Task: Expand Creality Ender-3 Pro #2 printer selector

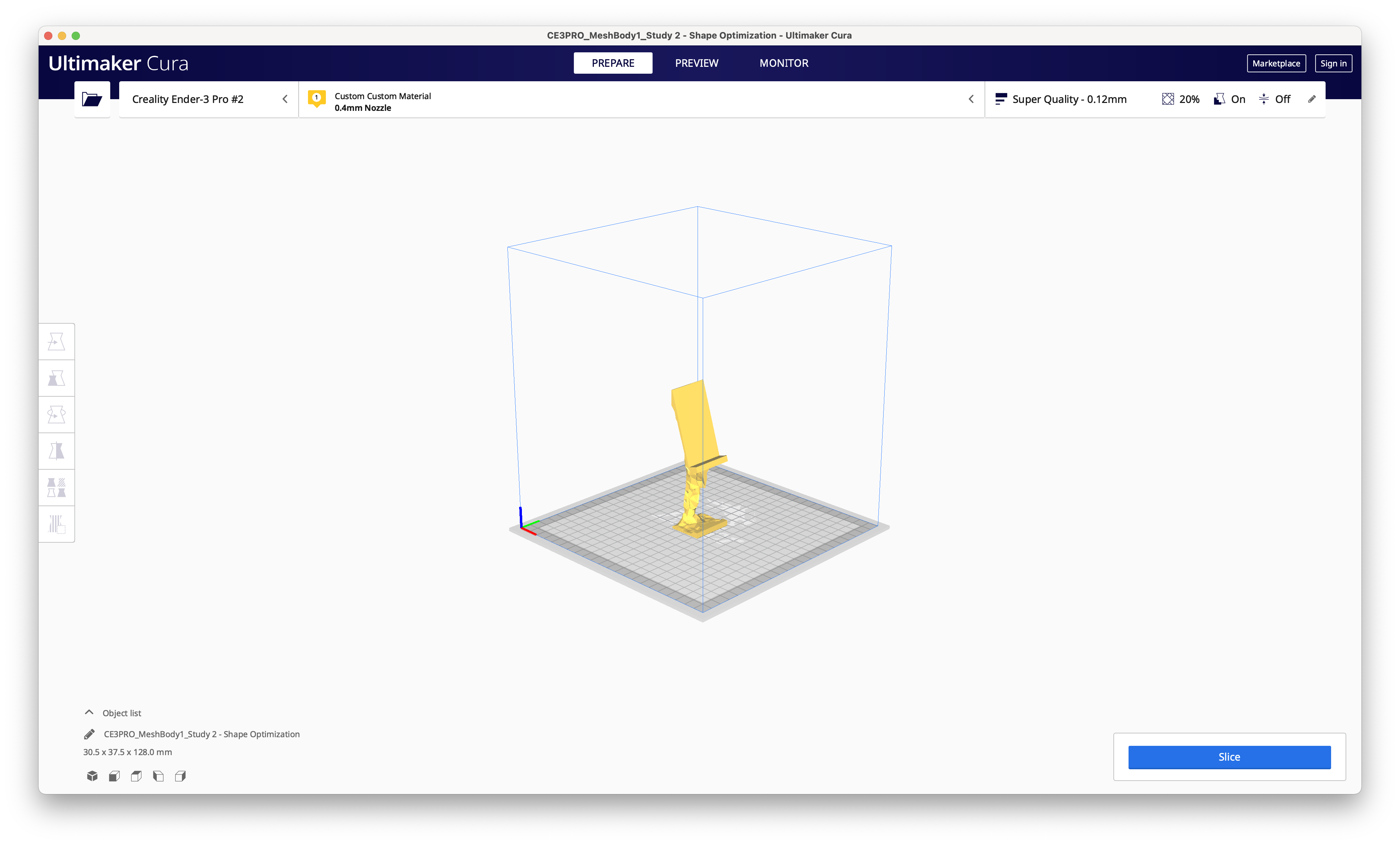Action: click(x=208, y=100)
